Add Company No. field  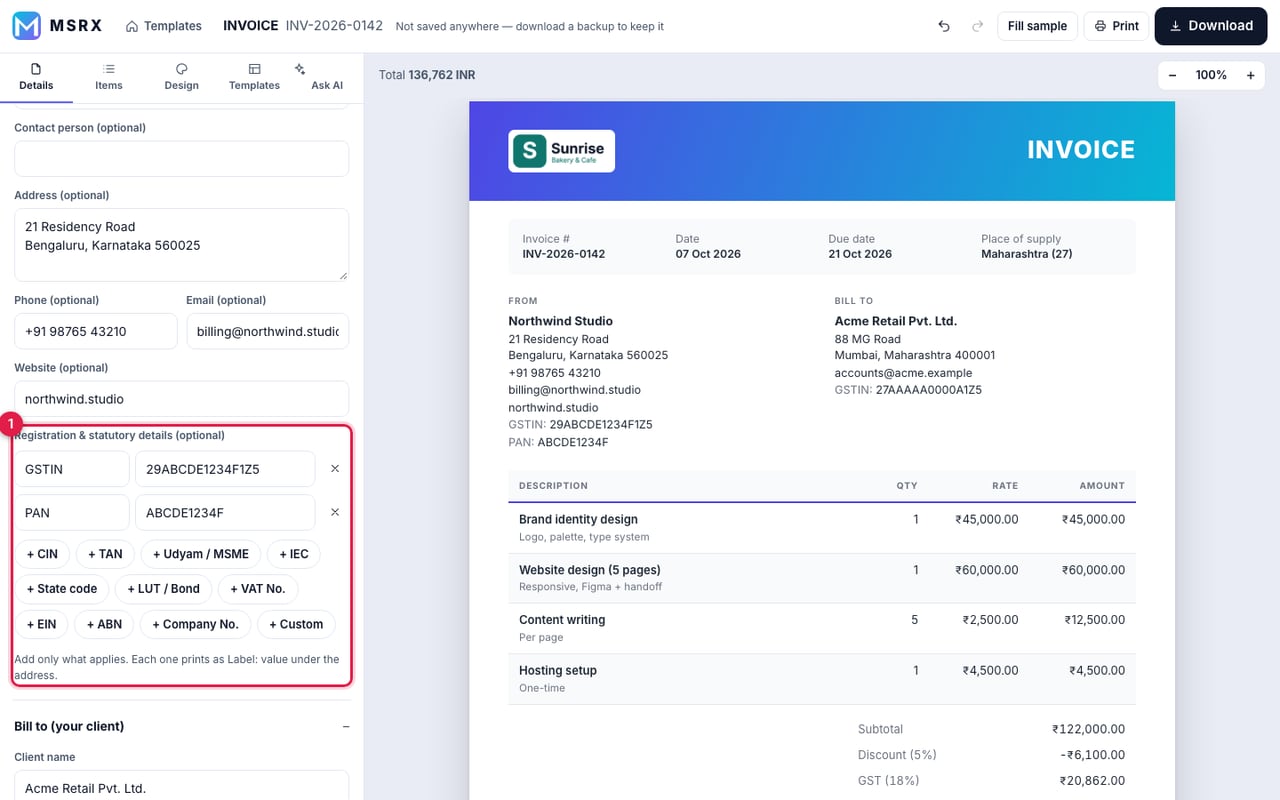click(195, 624)
